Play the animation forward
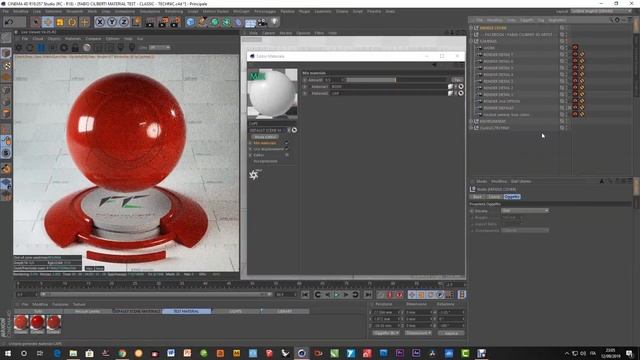 [x=337, y=295]
